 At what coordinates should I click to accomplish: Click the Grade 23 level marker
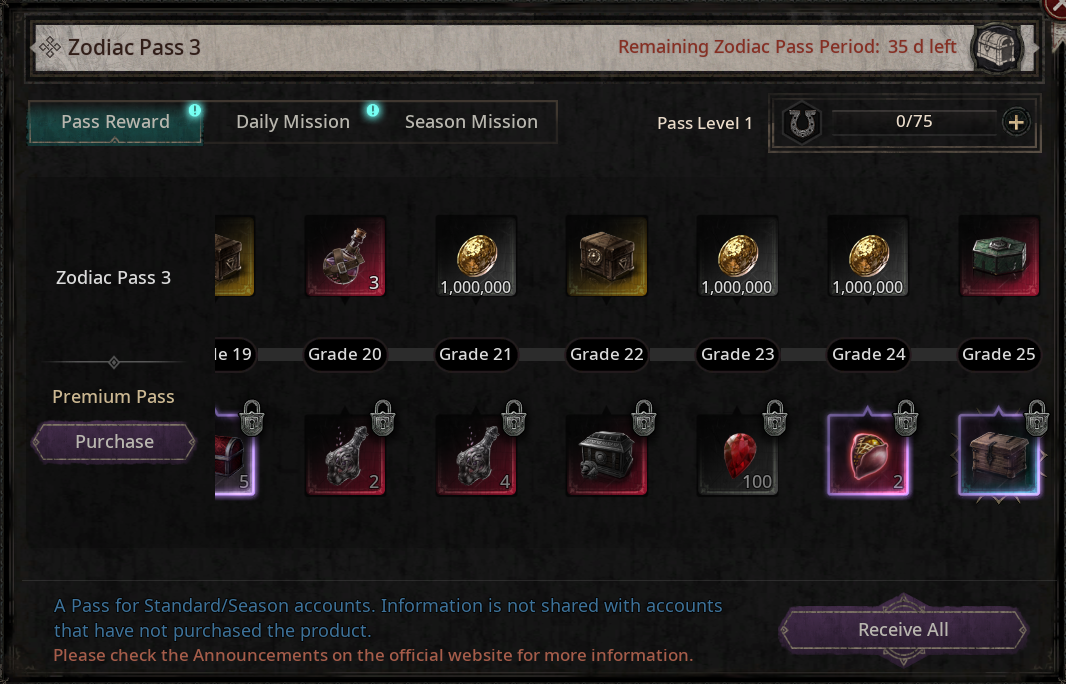click(738, 354)
